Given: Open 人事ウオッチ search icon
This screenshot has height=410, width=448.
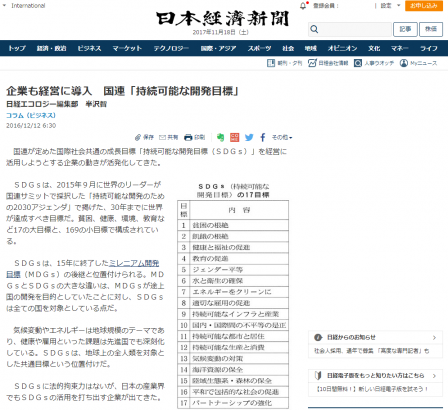Looking at the screenshot, I should coord(358,63).
